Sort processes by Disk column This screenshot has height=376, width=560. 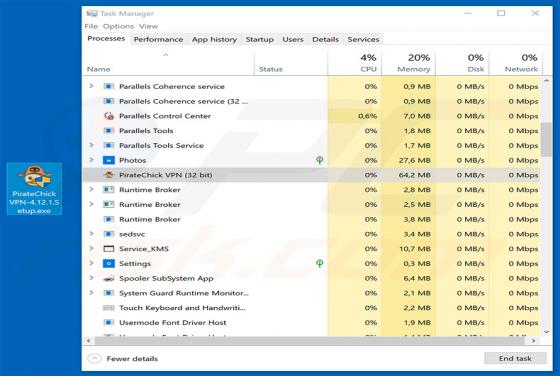[x=462, y=63]
